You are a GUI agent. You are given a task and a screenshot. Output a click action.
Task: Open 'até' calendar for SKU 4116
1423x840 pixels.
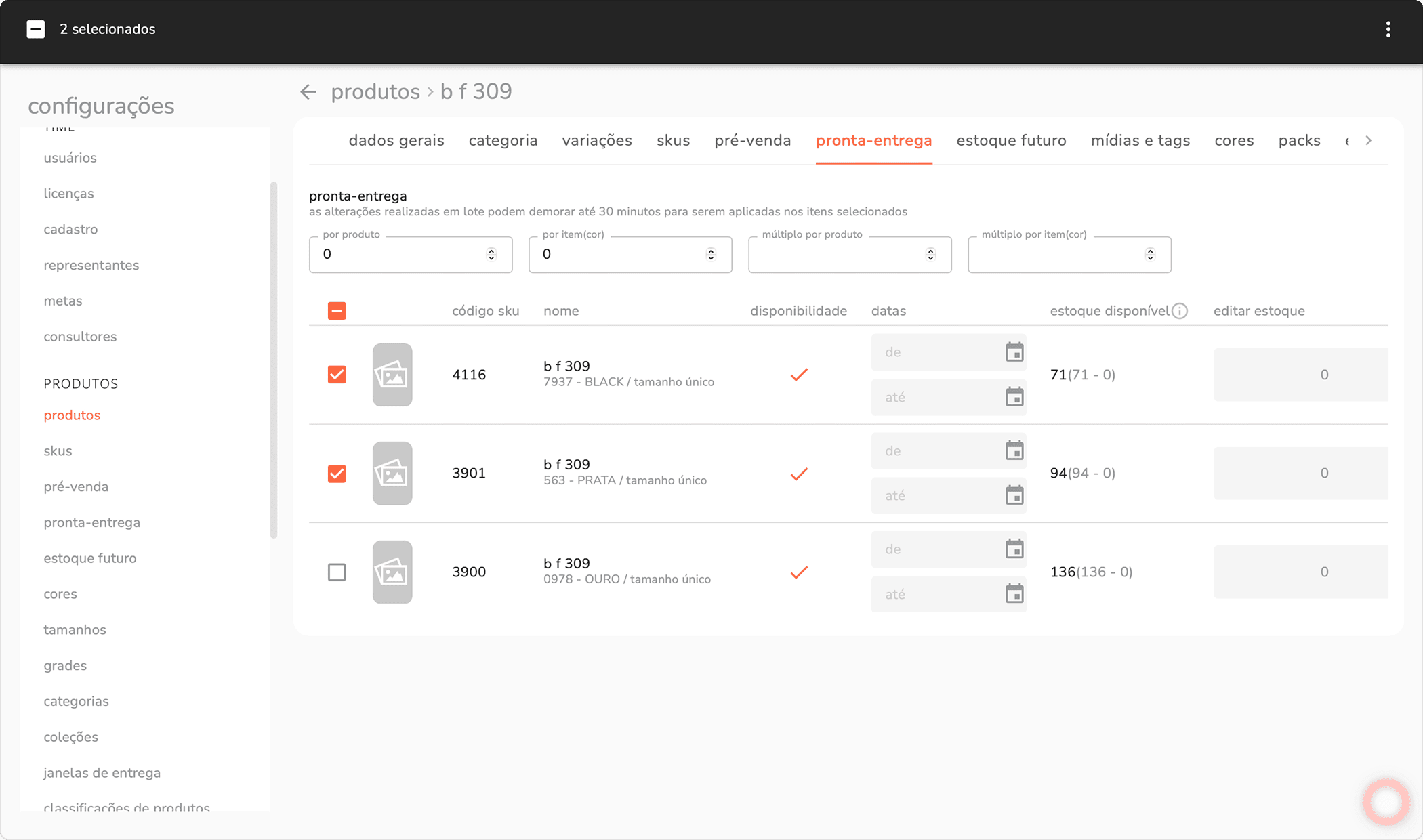tap(1014, 397)
